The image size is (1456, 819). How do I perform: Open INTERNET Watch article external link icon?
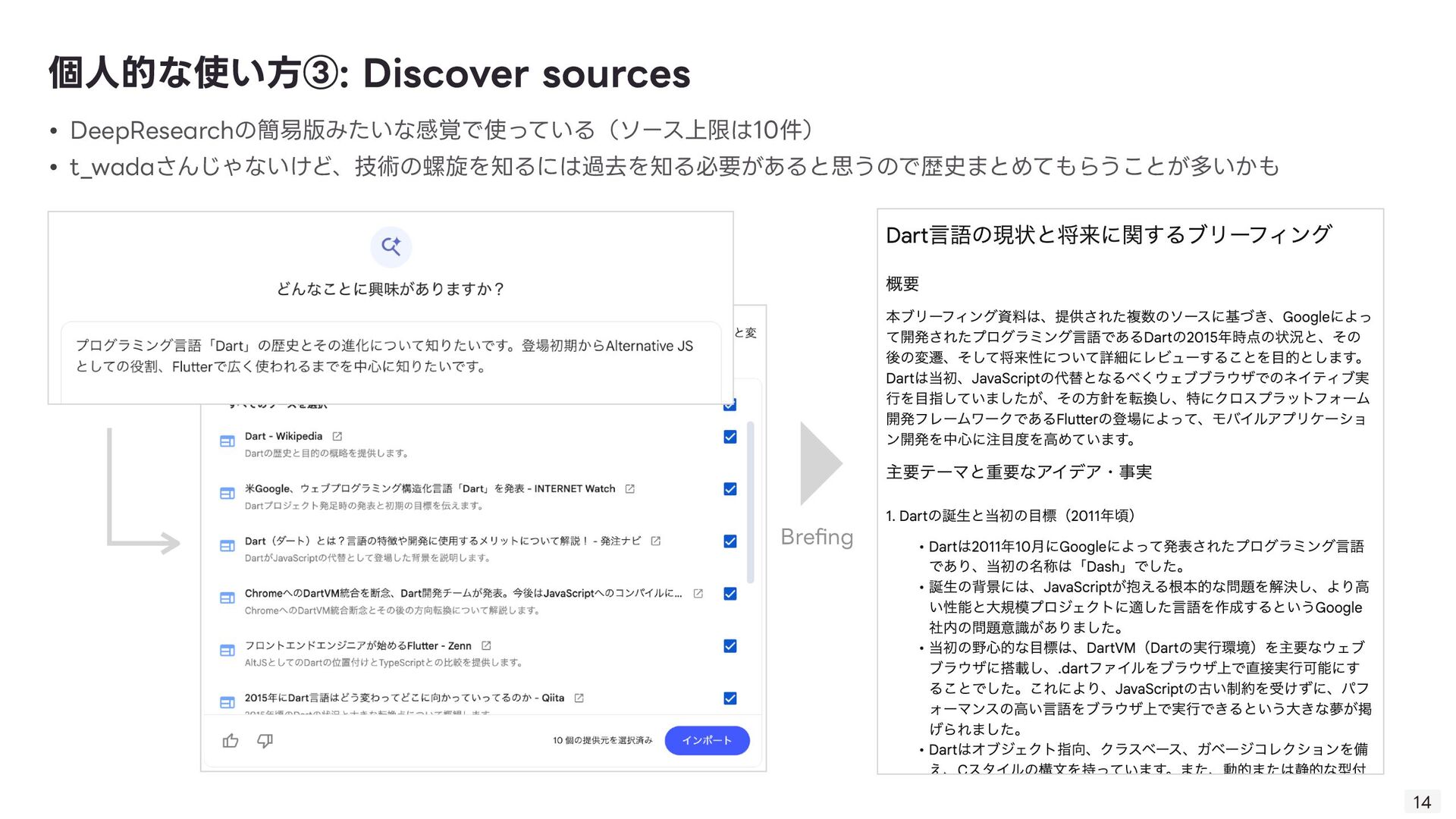(x=629, y=489)
